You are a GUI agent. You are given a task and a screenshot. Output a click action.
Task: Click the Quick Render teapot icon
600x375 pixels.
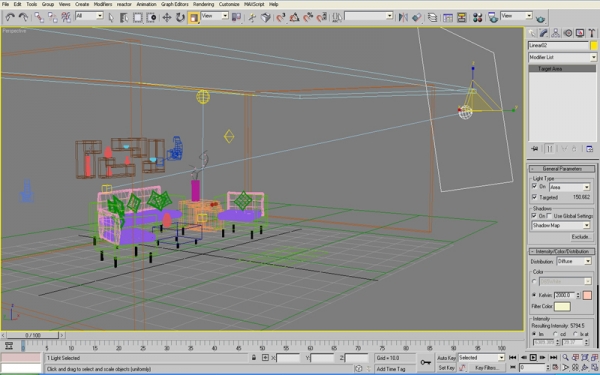[540, 18]
